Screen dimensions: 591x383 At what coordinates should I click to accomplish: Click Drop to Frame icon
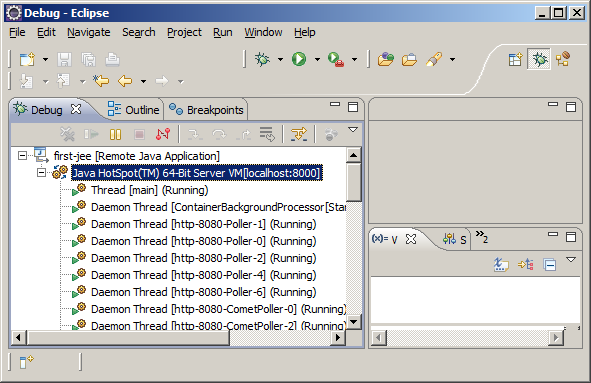(x=267, y=134)
